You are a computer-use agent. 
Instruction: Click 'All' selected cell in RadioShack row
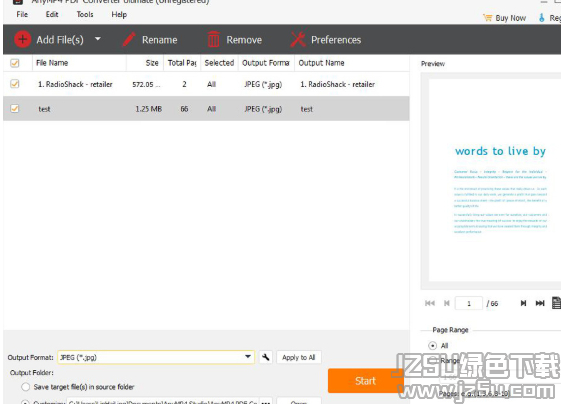[x=211, y=84]
